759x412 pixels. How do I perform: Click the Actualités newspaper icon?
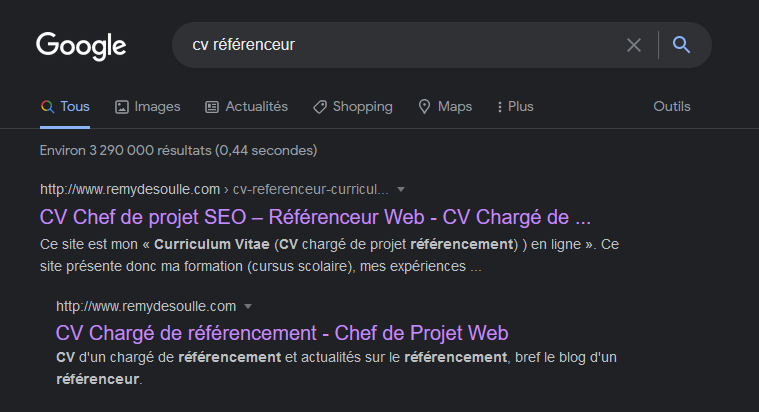click(212, 107)
